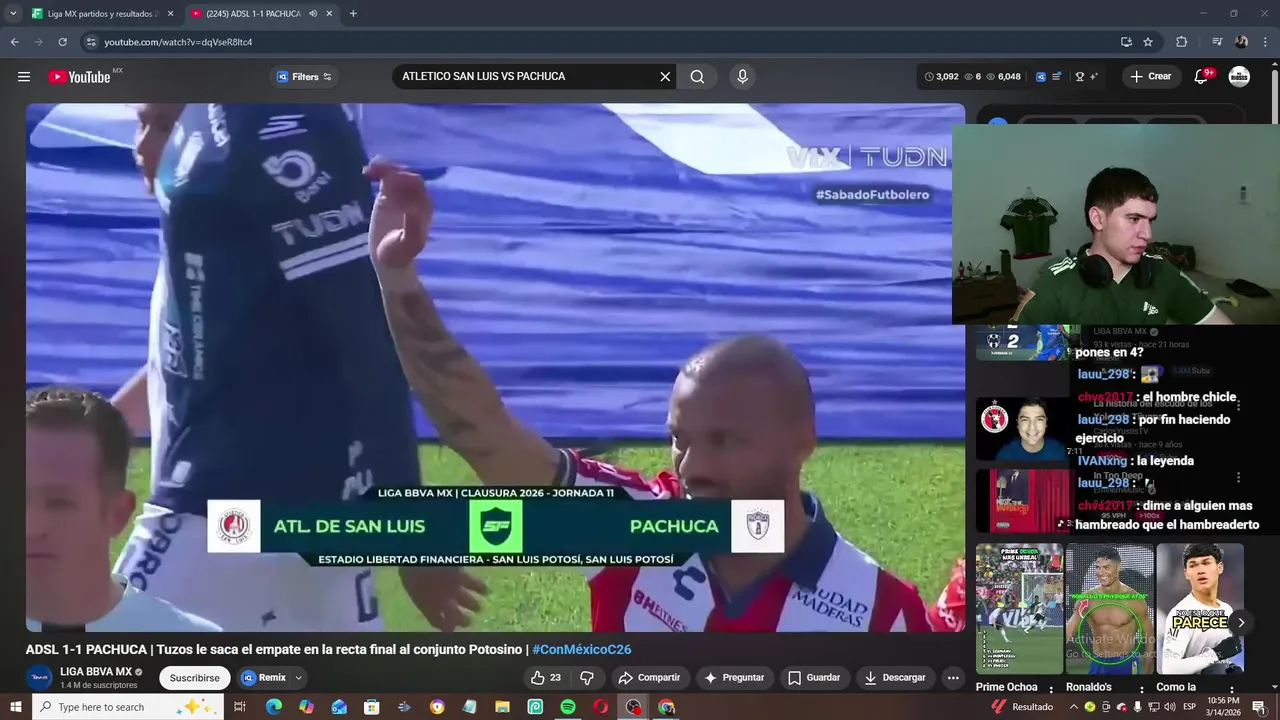Click the vidIQ sparkle AI icon
Screen dimensions: 1280x720
[x=1094, y=77]
